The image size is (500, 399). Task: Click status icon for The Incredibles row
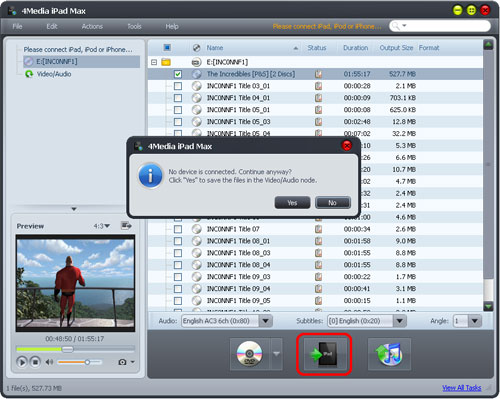pos(319,74)
